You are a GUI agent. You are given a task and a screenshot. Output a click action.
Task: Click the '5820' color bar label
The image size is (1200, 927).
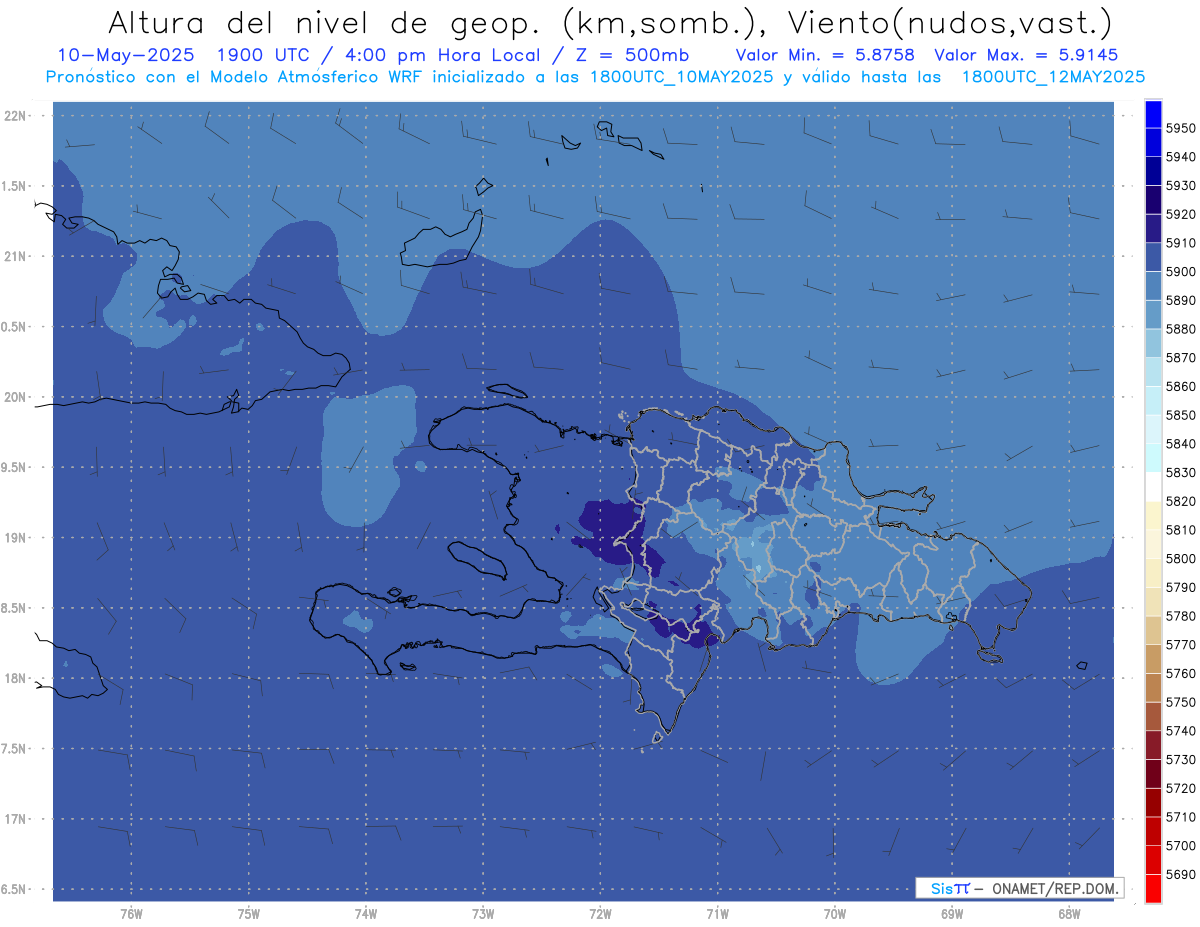click(1180, 501)
